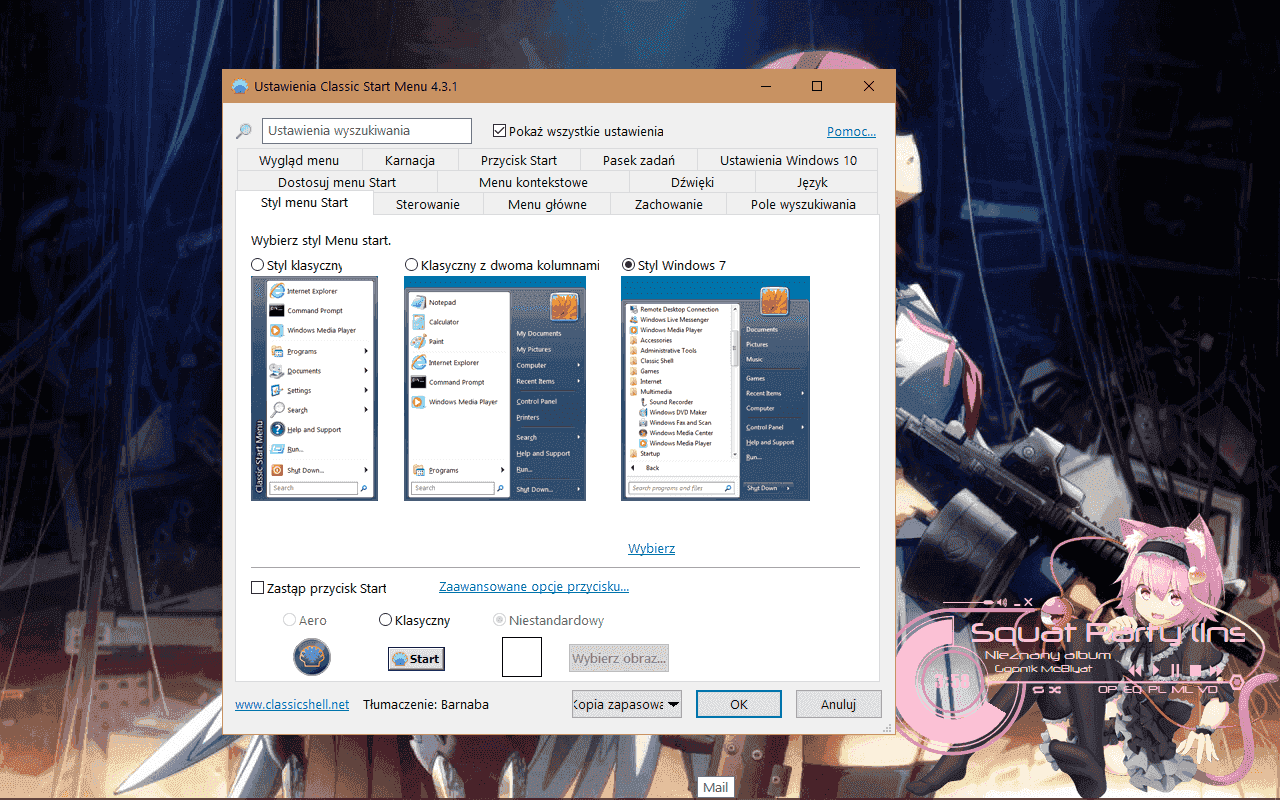Minimize the music player widget
Screen dimensions: 1280x800
pyautogui.click(x=1015, y=603)
